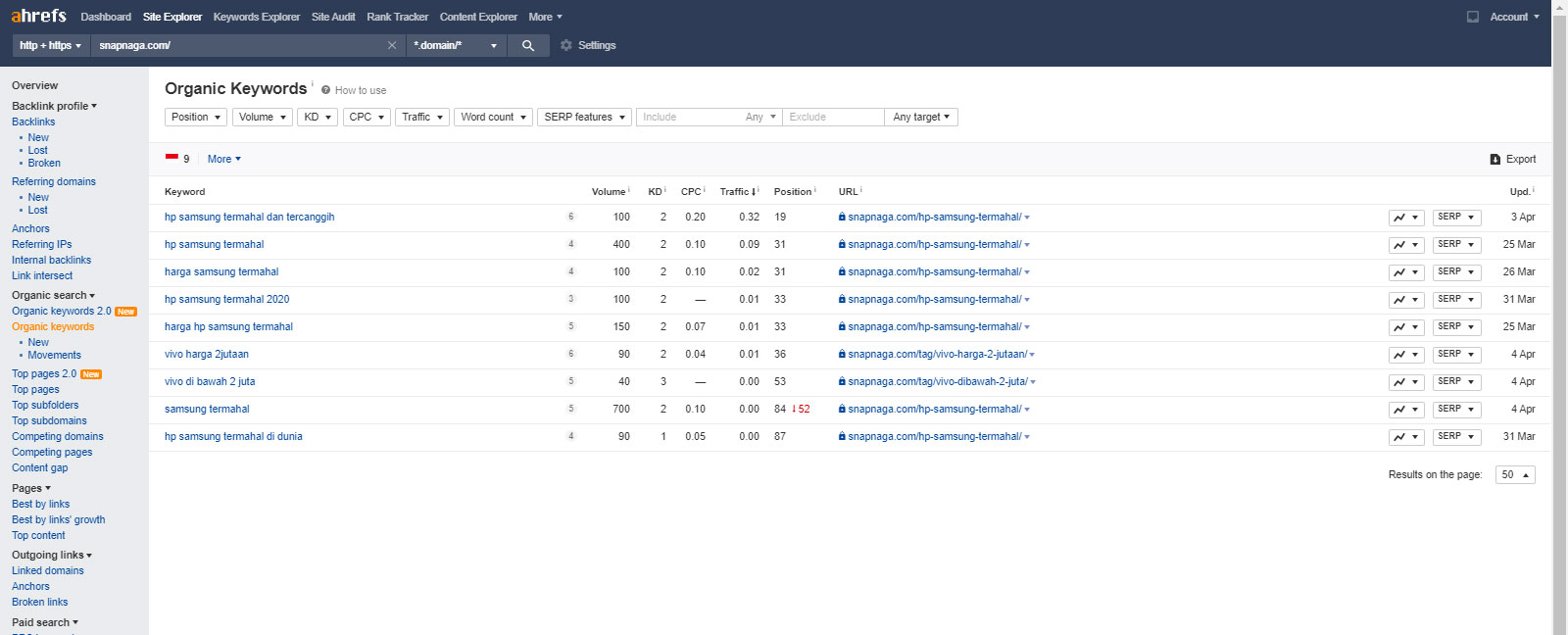
Task: Open Referring domains in sidebar
Action: click(x=54, y=181)
